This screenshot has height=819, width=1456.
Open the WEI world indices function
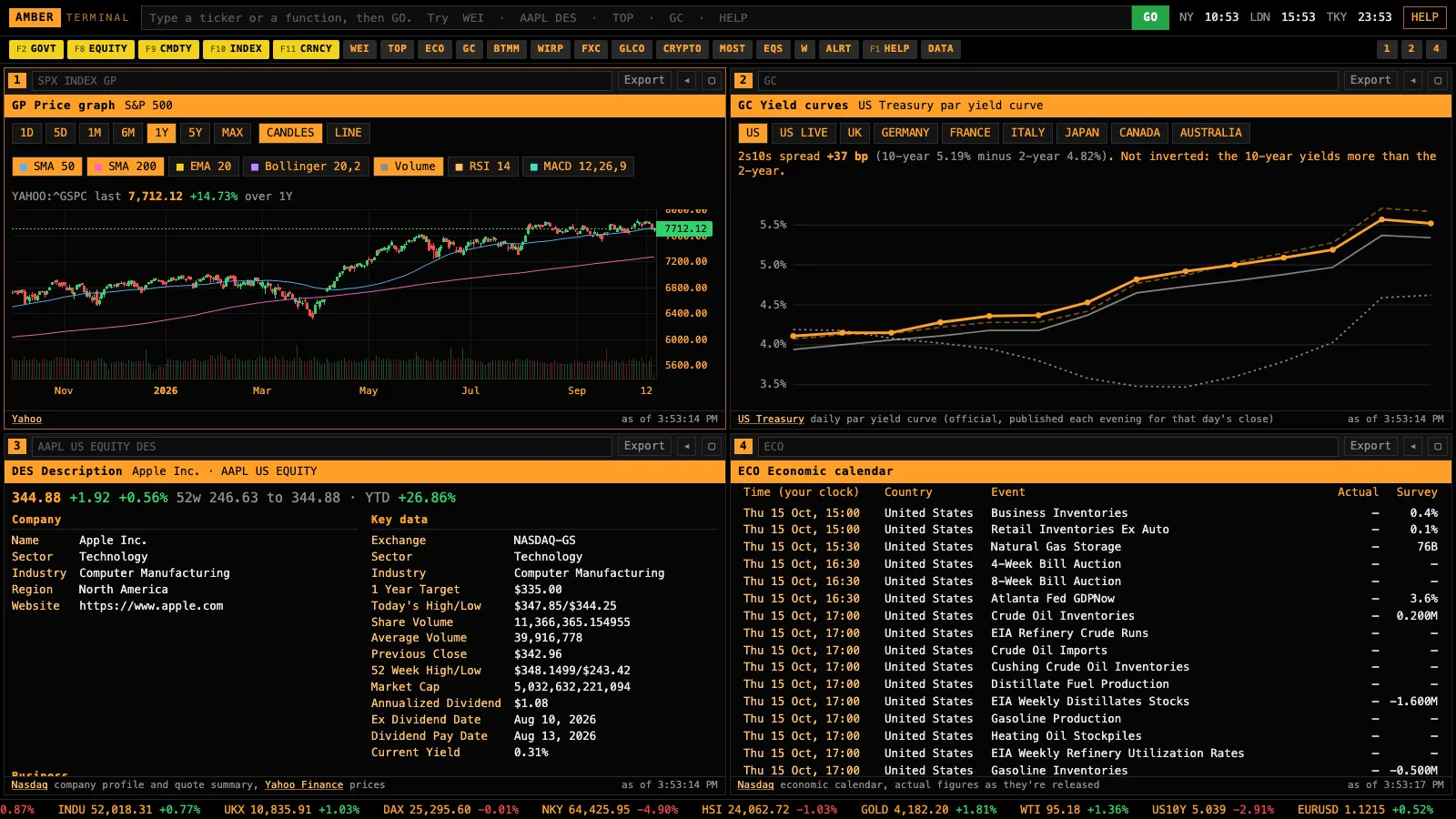[360, 49]
